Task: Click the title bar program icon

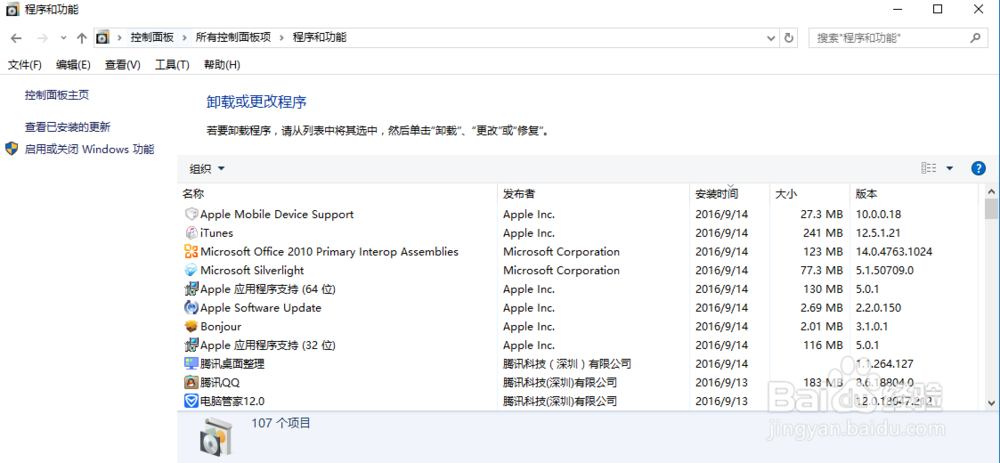Action: pos(12,10)
